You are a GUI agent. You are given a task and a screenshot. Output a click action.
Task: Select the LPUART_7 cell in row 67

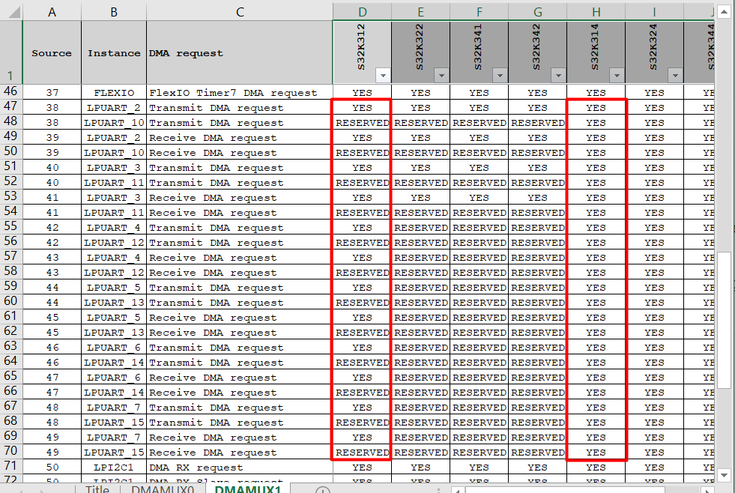click(x=114, y=407)
